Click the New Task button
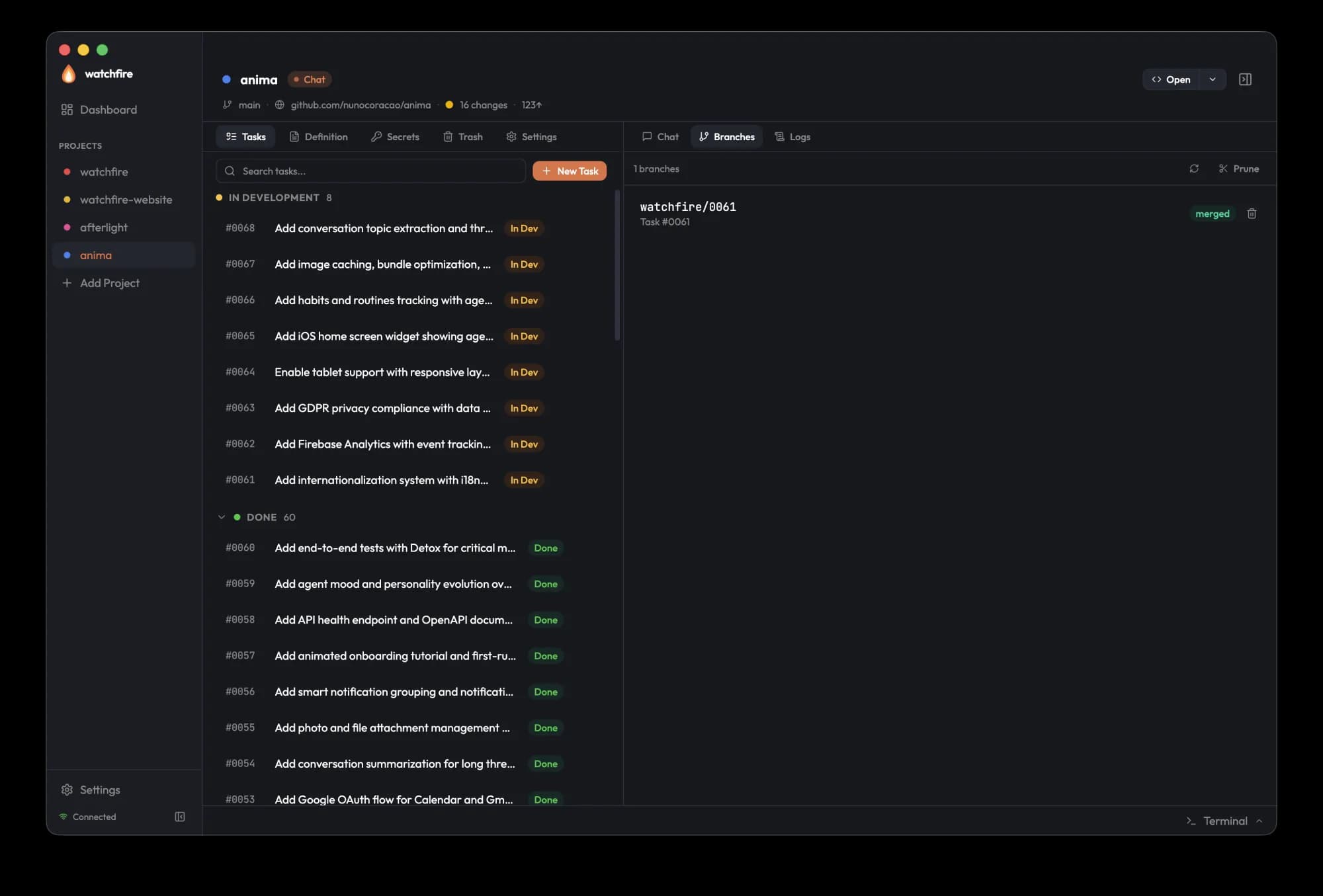Image resolution: width=1323 pixels, height=896 pixels. [x=570, y=171]
